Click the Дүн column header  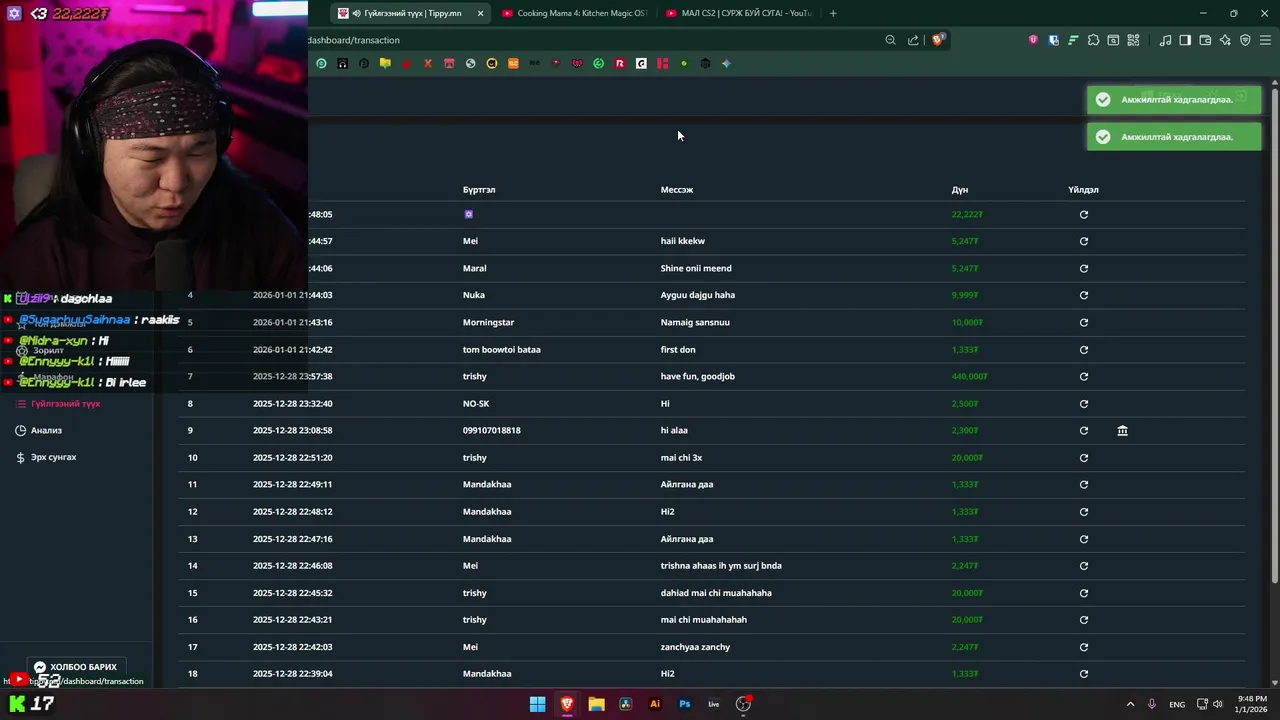960,190
